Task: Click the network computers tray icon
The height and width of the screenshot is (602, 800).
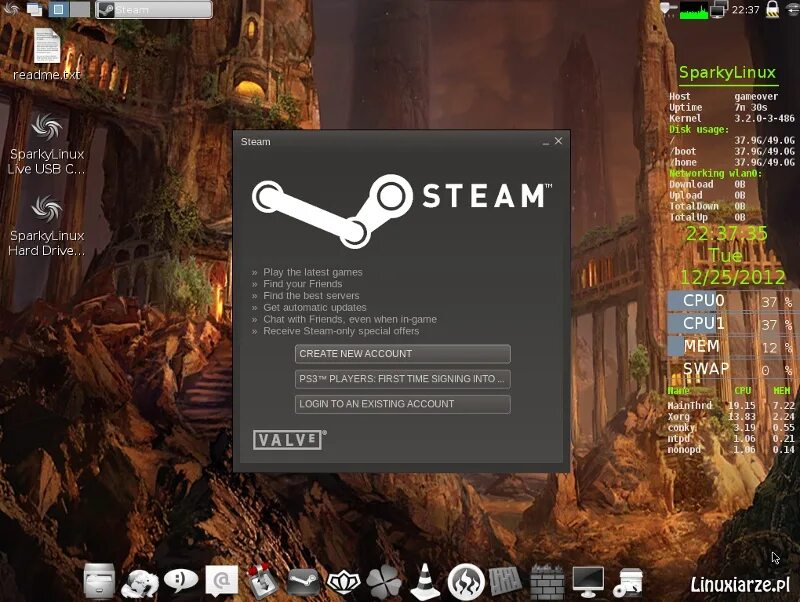Action: point(719,10)
